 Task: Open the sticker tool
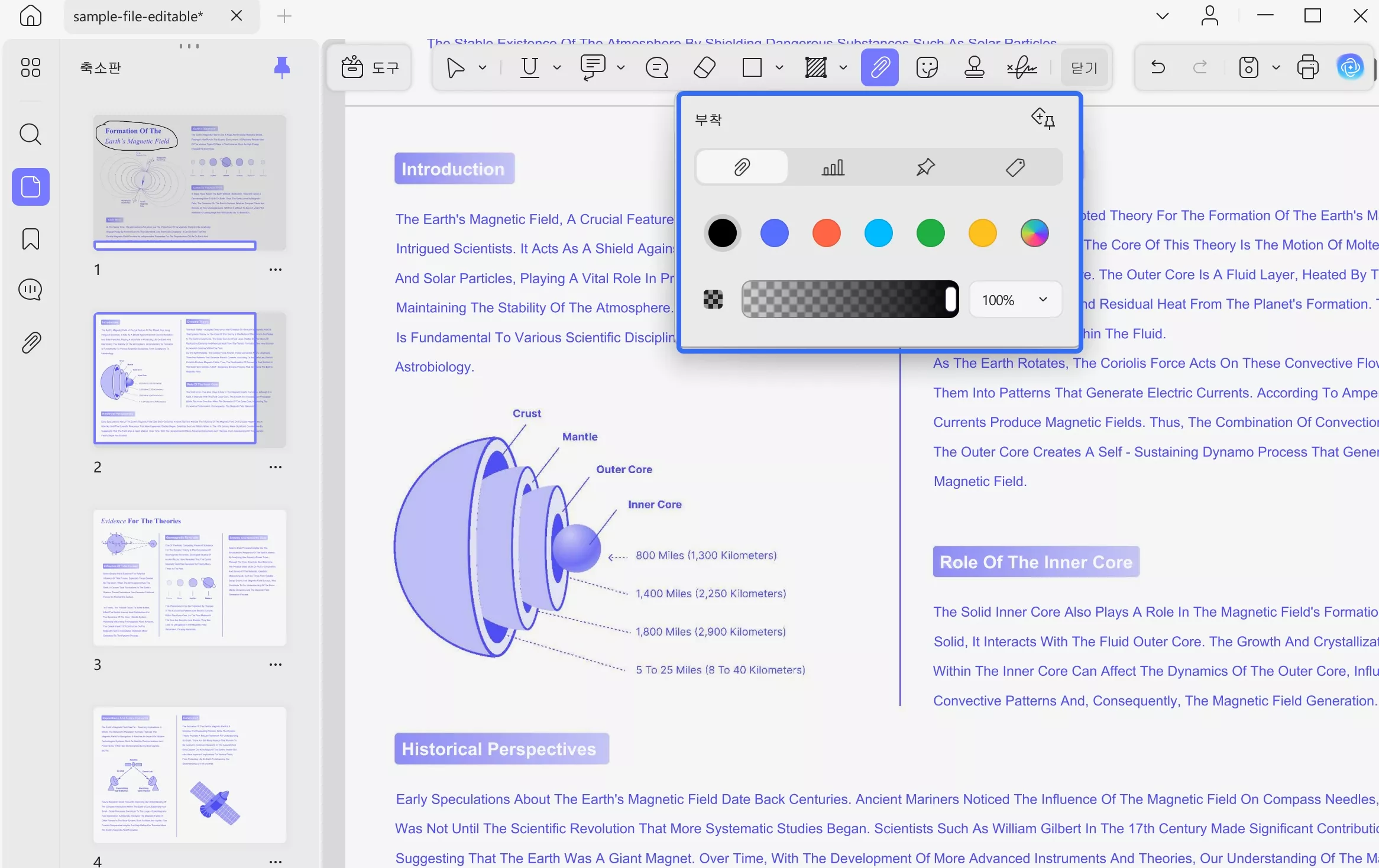[x=927, y=67]
